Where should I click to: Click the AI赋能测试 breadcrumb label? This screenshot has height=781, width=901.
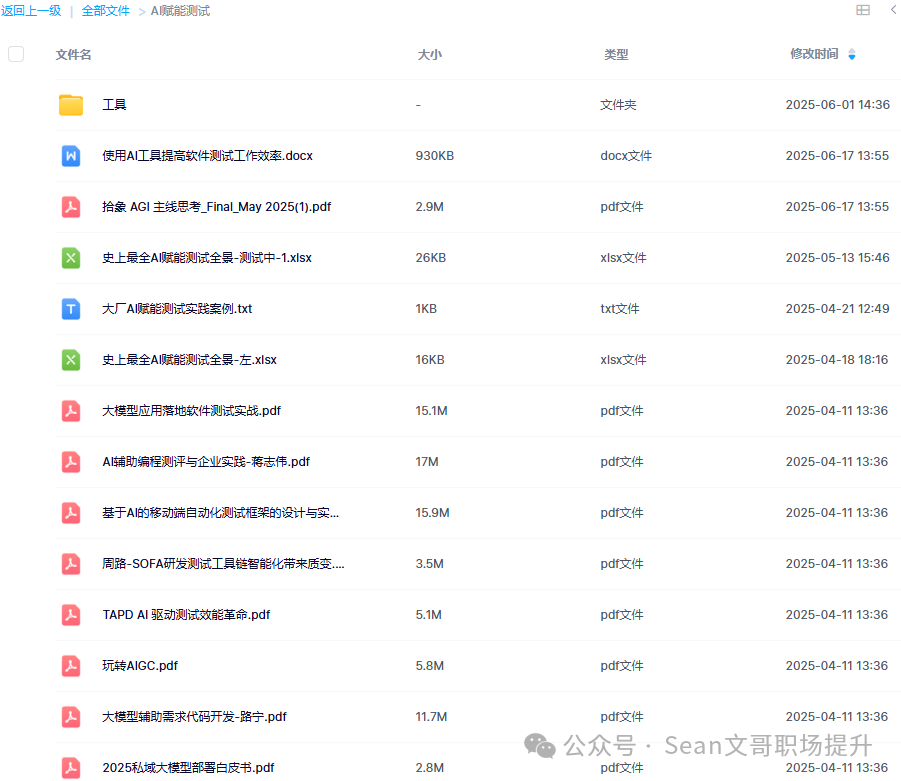(180, 11)
